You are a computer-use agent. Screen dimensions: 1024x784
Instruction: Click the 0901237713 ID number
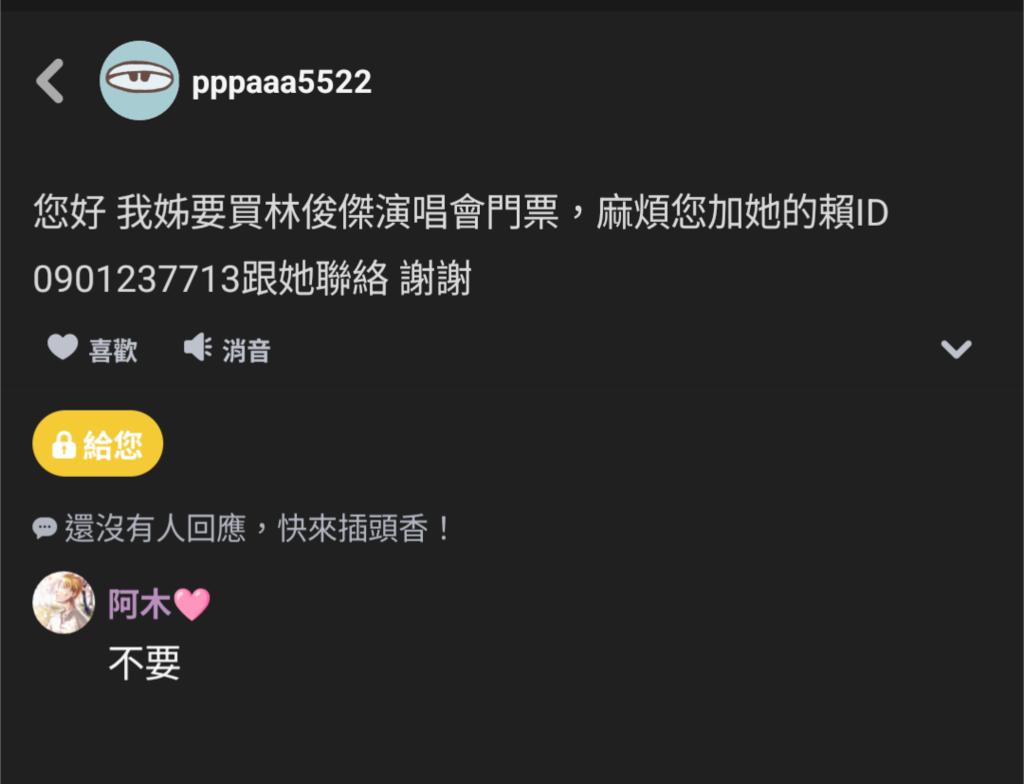(136, 279)
